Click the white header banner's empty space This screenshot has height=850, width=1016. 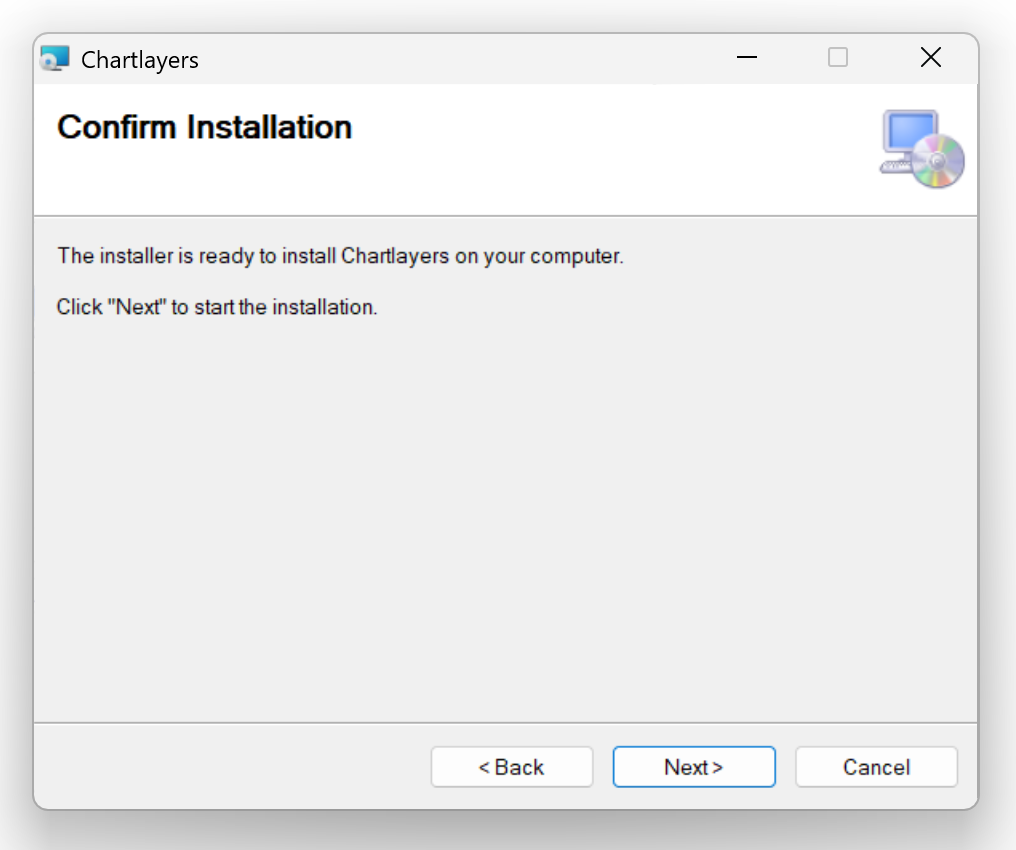(600, 150)
